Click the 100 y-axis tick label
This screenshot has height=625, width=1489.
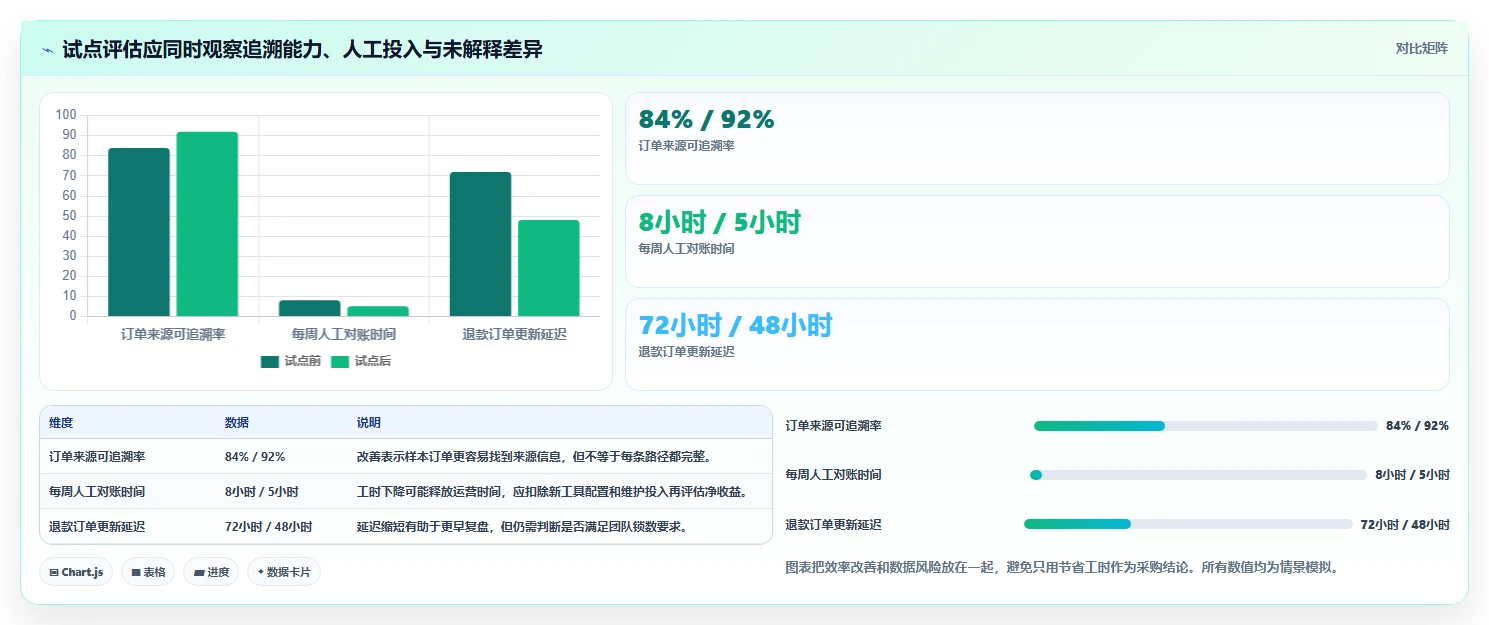[x=66, y=115]
